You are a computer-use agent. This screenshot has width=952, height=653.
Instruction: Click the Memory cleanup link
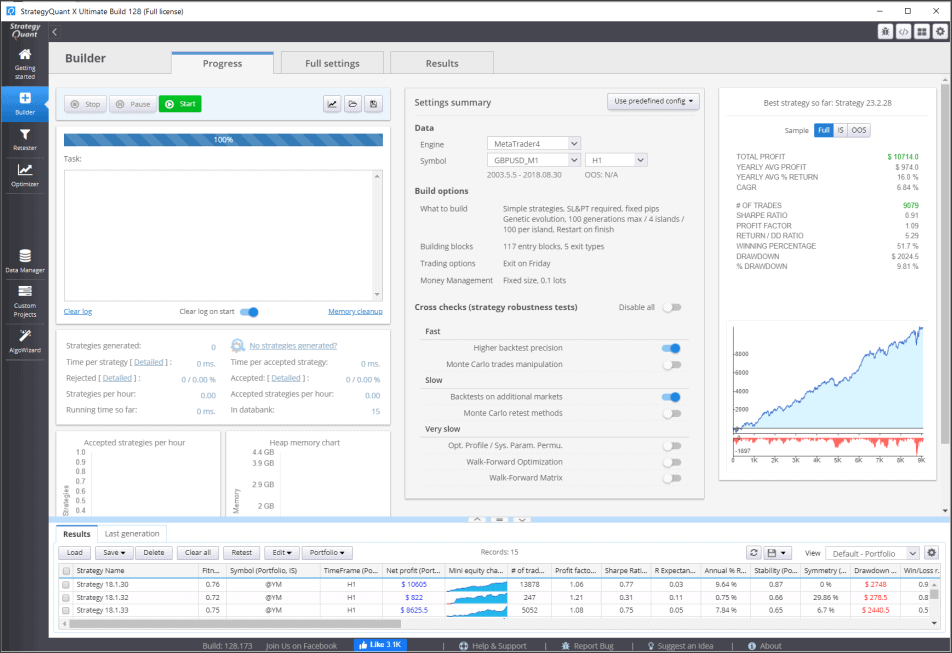[x=355, y=312]
